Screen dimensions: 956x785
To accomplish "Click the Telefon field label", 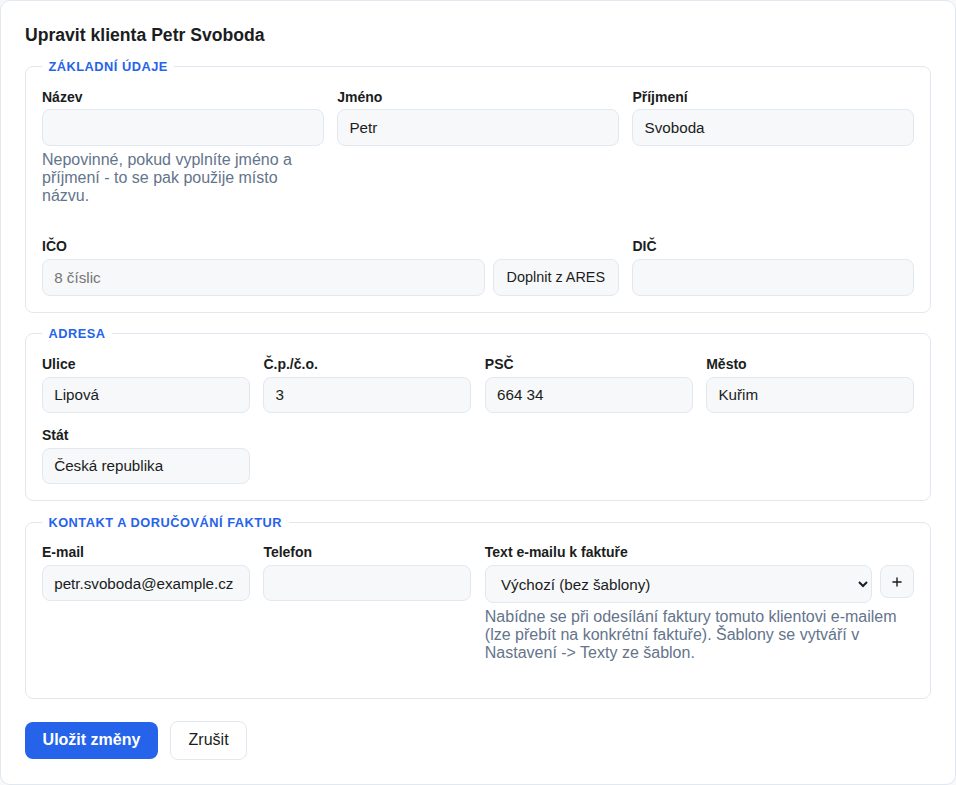I will [x=288, y=552].
